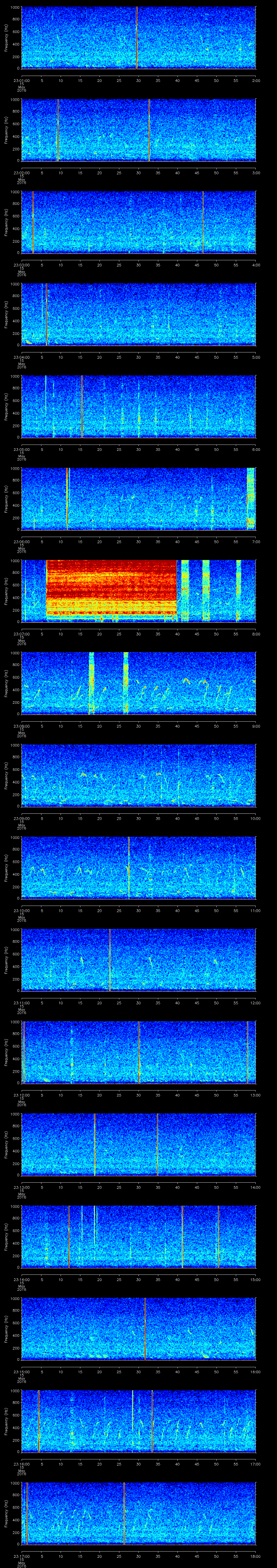Click the large red noise block in the 23:07:00 spectrogram
Screen dimensions: 277x1568
tap(111, 589)
